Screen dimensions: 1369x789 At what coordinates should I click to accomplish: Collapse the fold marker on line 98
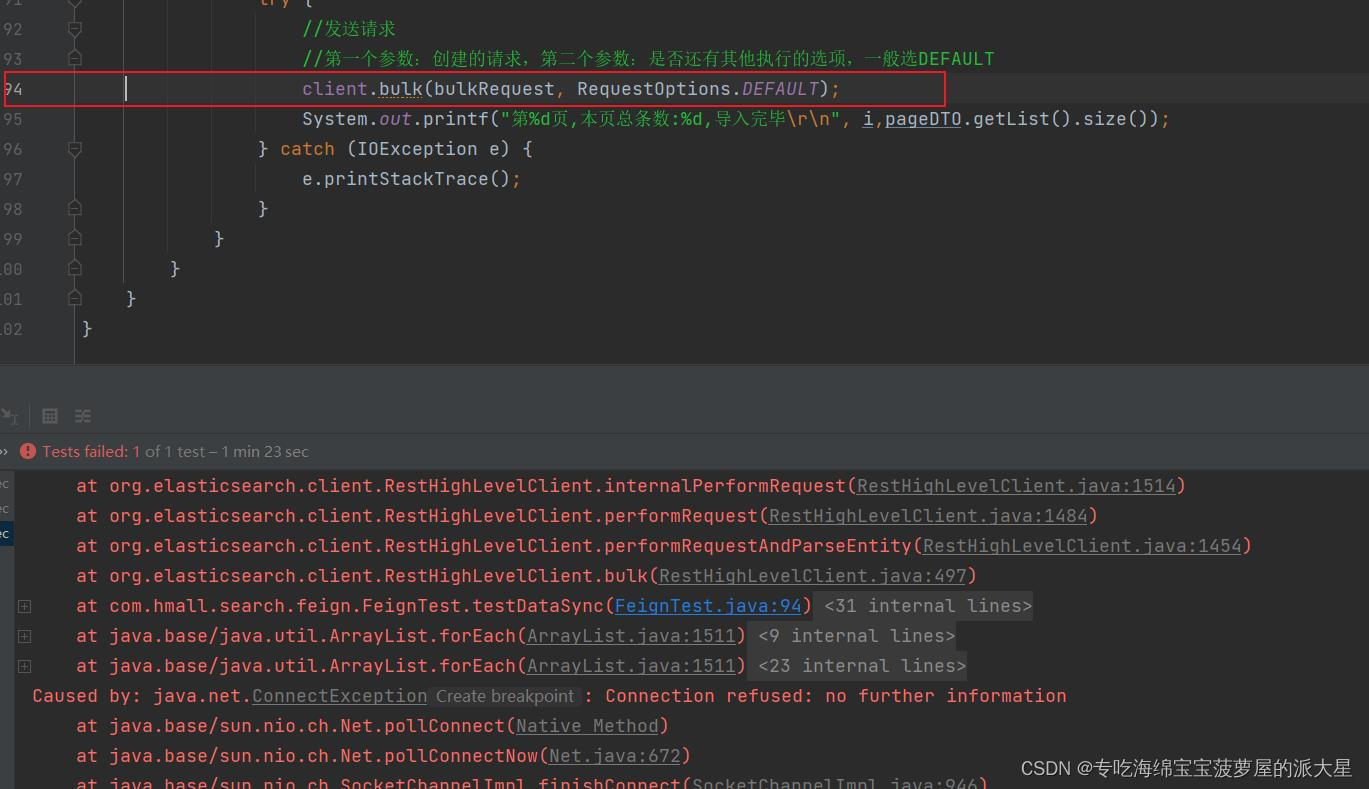[x=74, y=209]
